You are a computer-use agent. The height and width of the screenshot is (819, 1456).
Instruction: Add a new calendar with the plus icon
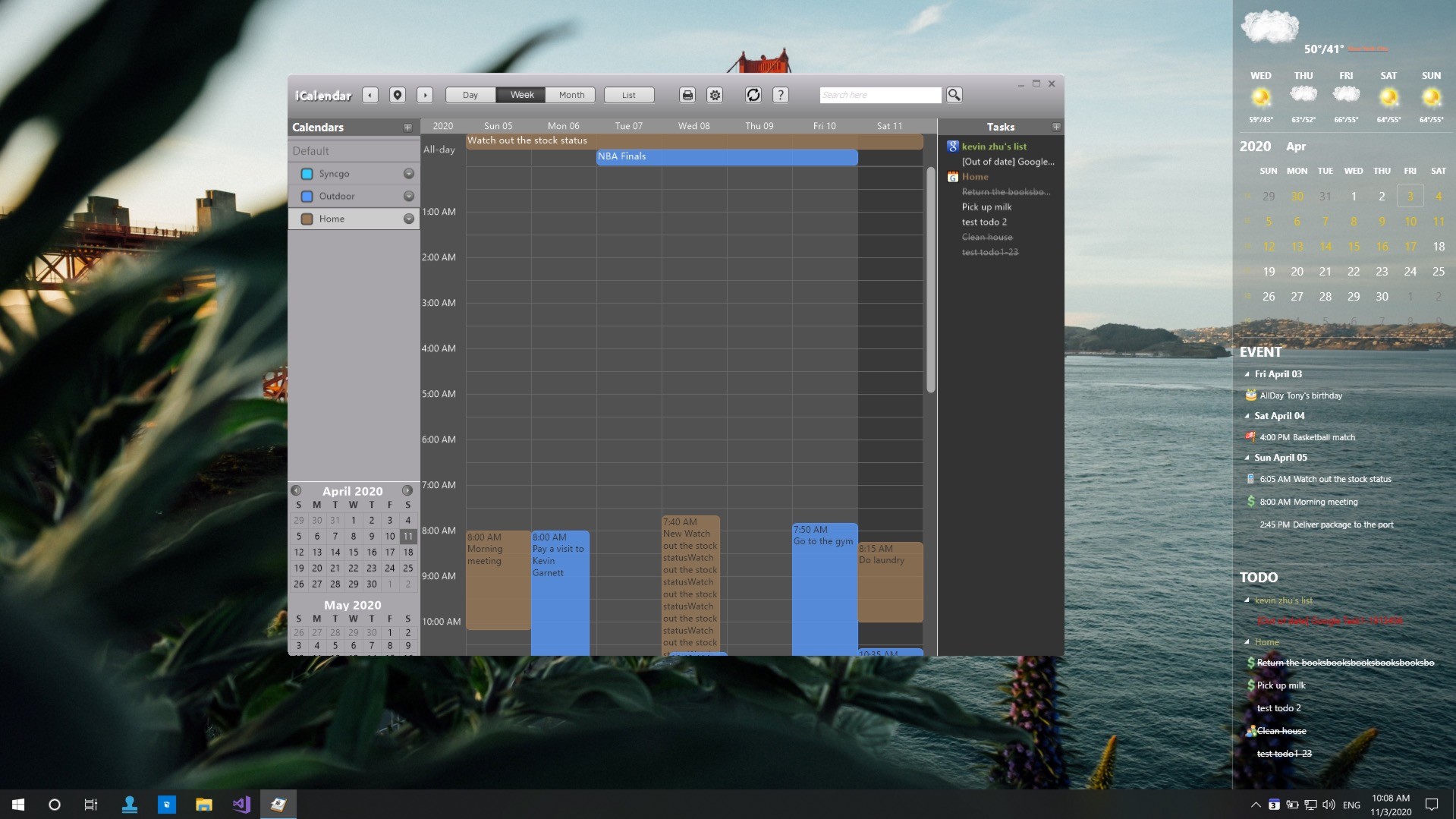(407, 127)
